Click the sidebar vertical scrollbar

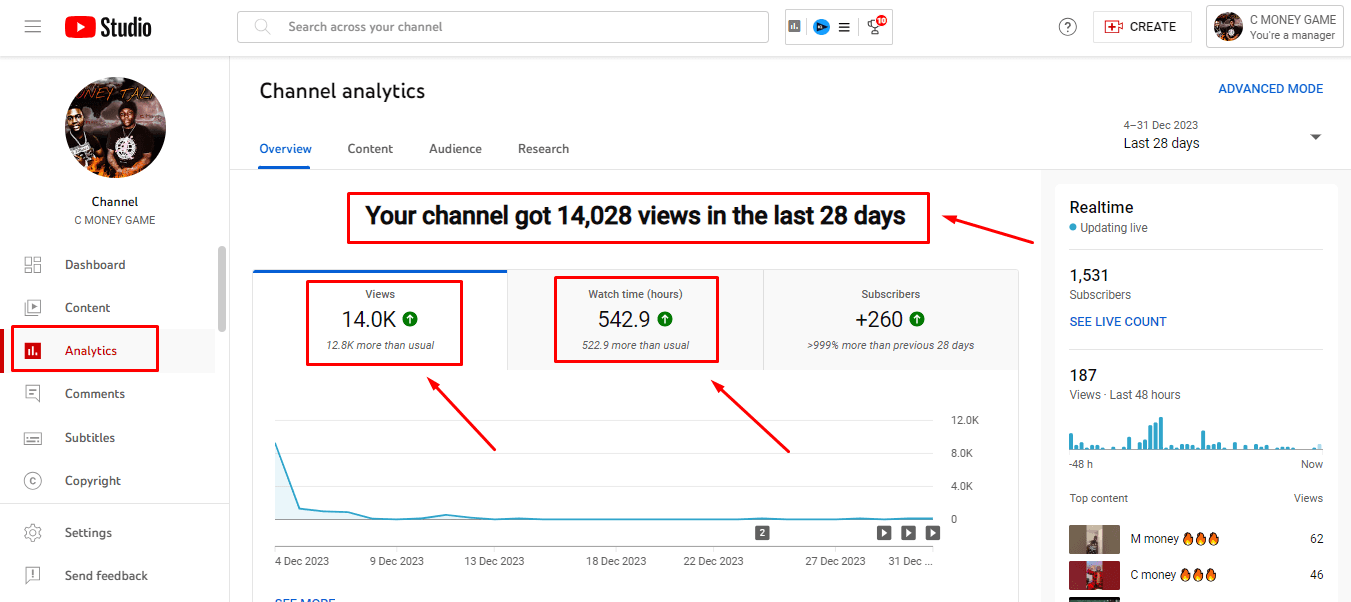pos(222,289)
